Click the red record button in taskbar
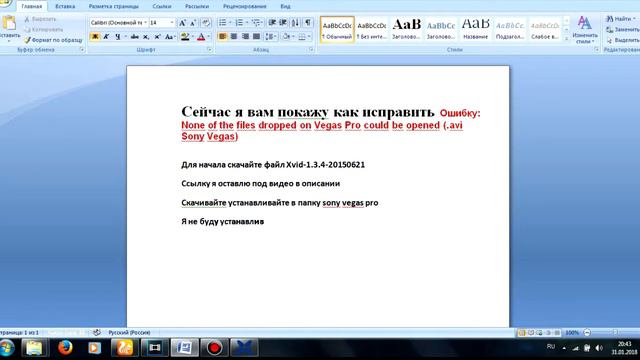This screenshot has height=360, width=640. click(x=214, y=348)
